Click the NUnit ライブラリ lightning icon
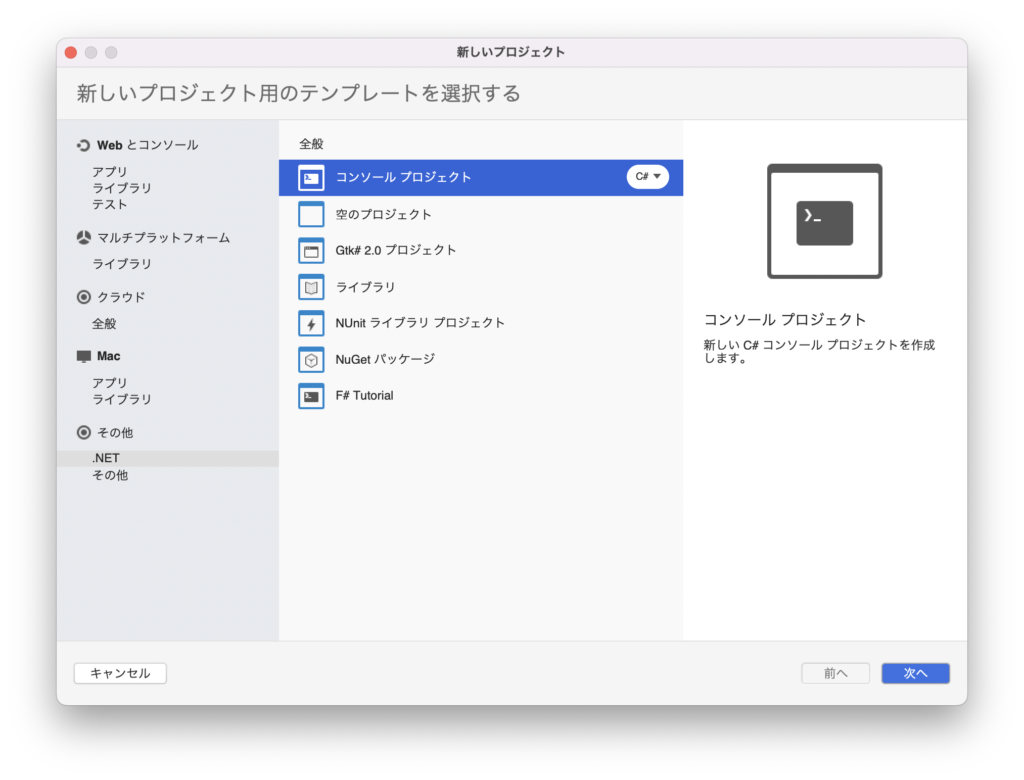 pyautogui.click(x=311, y=323)
